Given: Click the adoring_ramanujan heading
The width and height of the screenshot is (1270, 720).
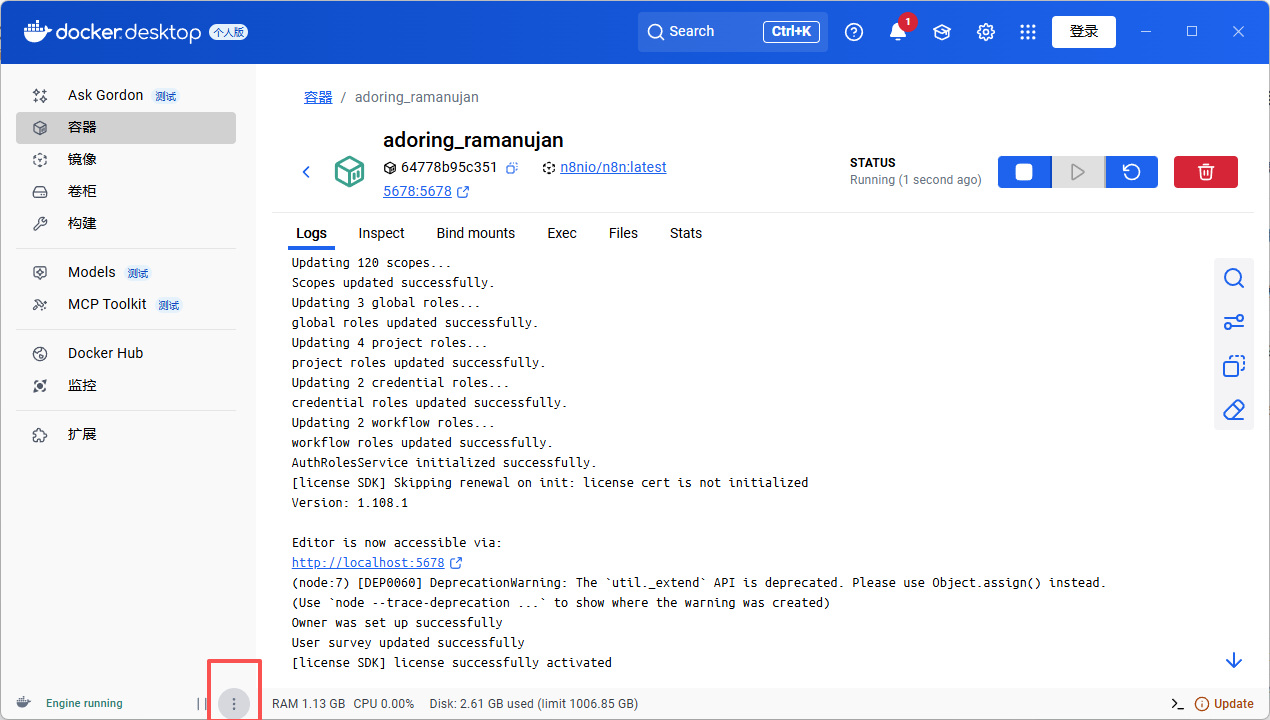Looking at the screenshot, I should point(473,140).
